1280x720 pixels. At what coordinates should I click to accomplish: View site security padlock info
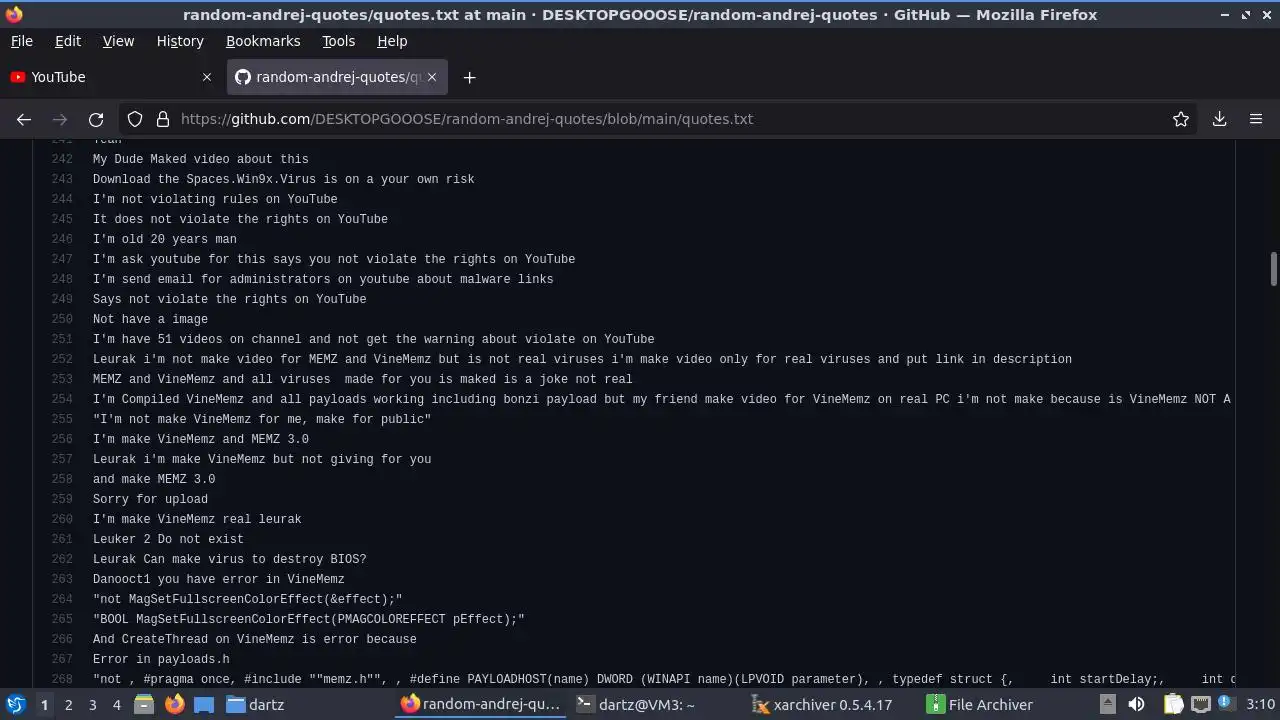[x=163, y=119]
